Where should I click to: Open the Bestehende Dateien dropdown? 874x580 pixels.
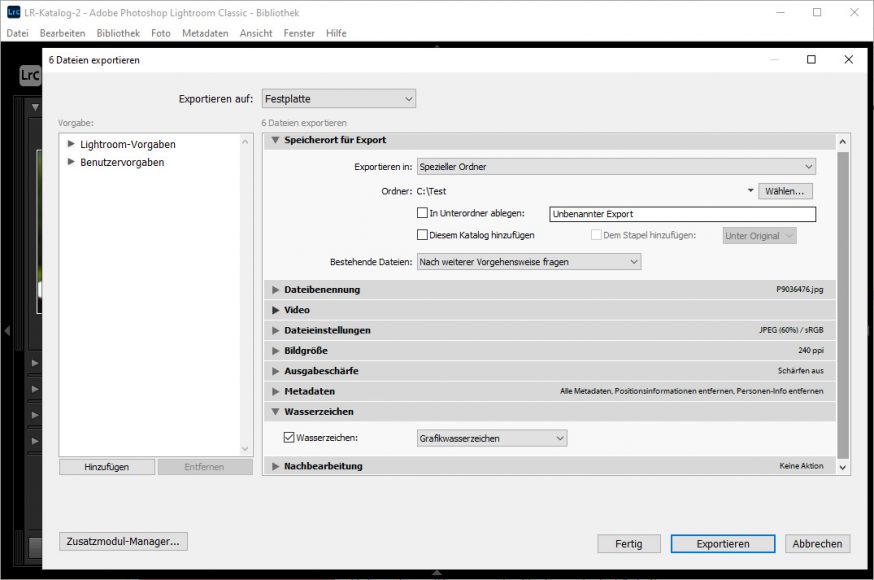(528, 262)
